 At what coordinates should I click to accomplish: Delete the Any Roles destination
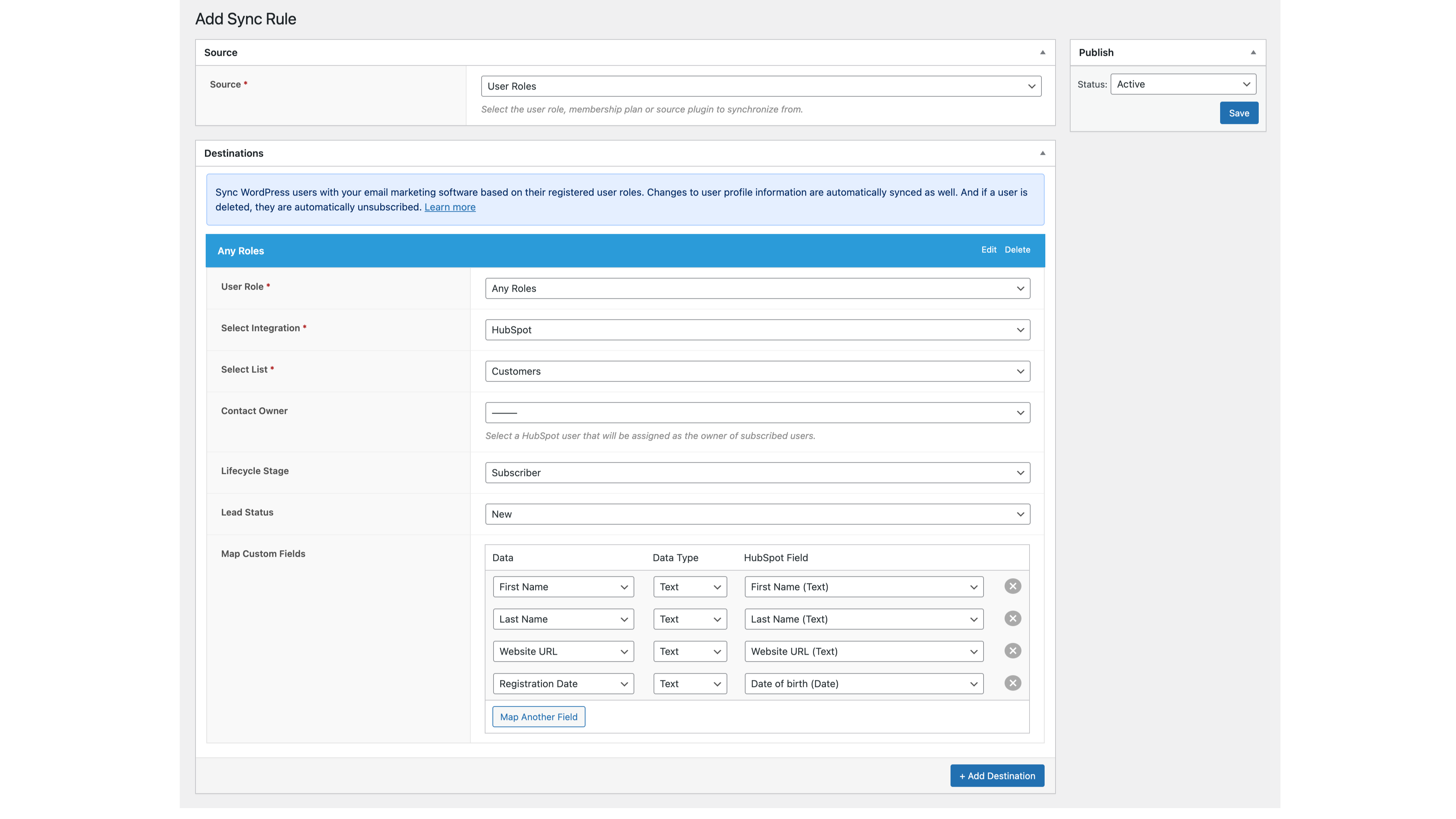click(1017, 249)
